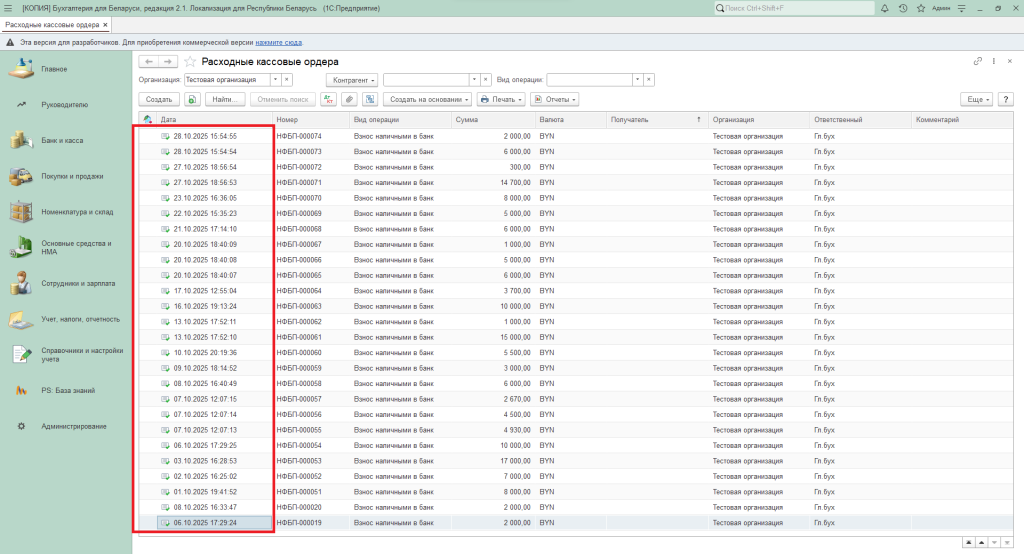1024x554 pixels.
Task: Open favorites star in title bar
Action: [x=919, y=8]
